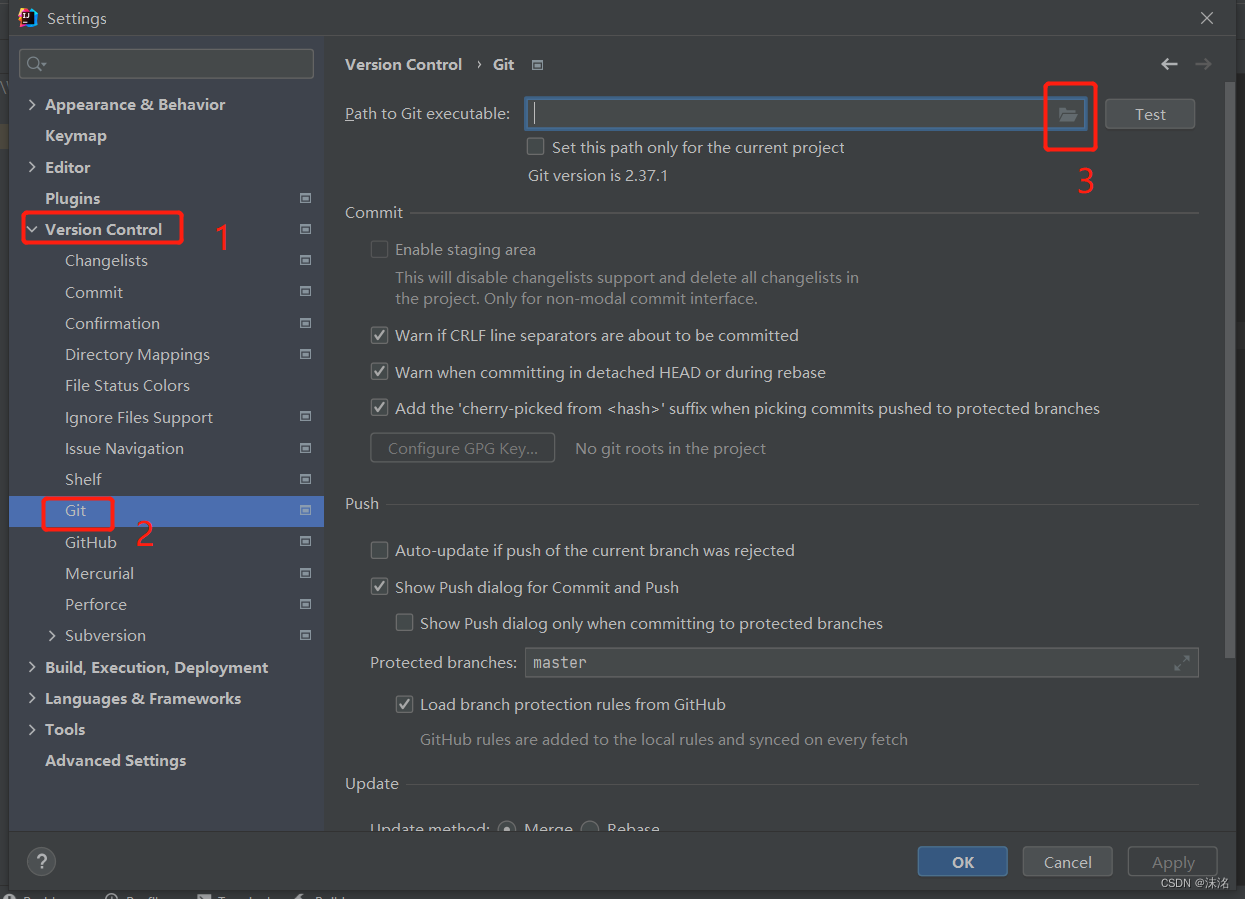Click the project icon in Changelists row
Viewport: 1245px width, 899px height.
point(305,260)
